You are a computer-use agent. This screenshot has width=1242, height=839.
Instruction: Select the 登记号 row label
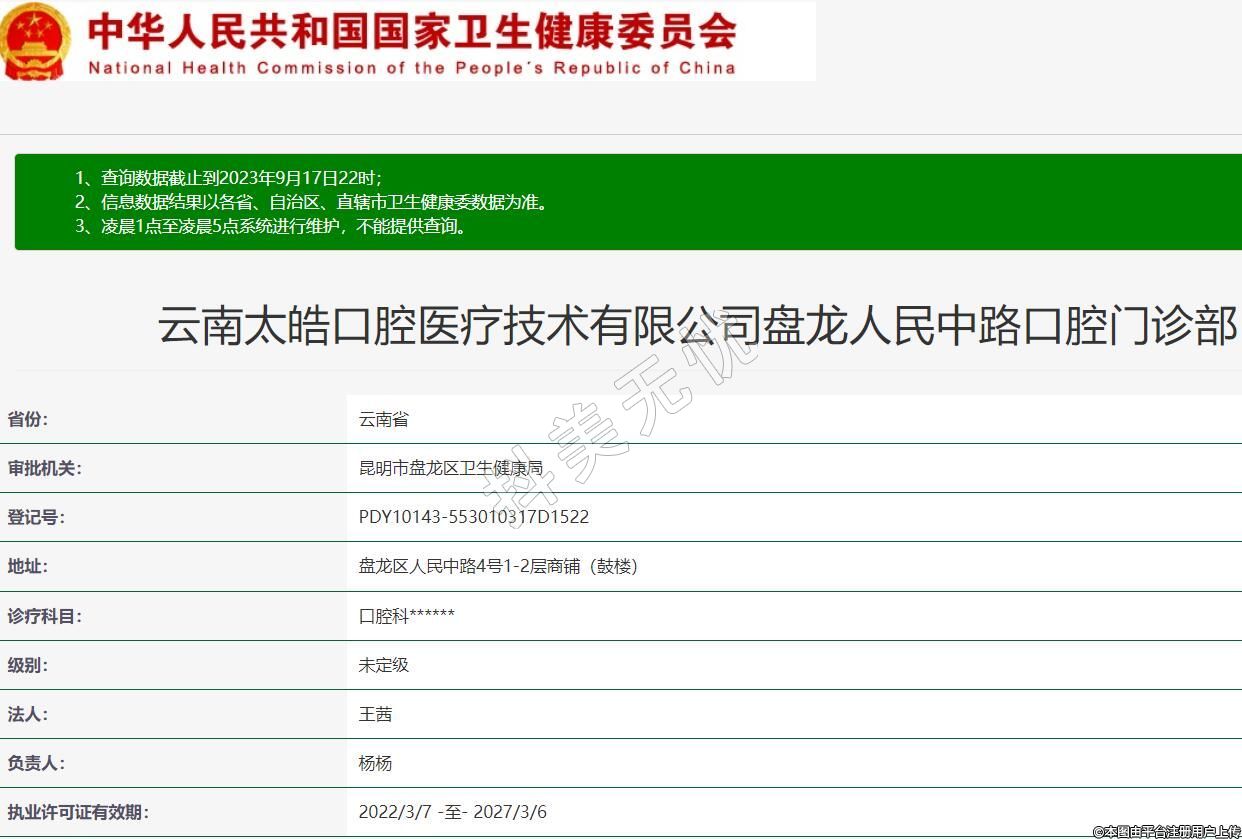pyautogui.click(x=36, y=518)
